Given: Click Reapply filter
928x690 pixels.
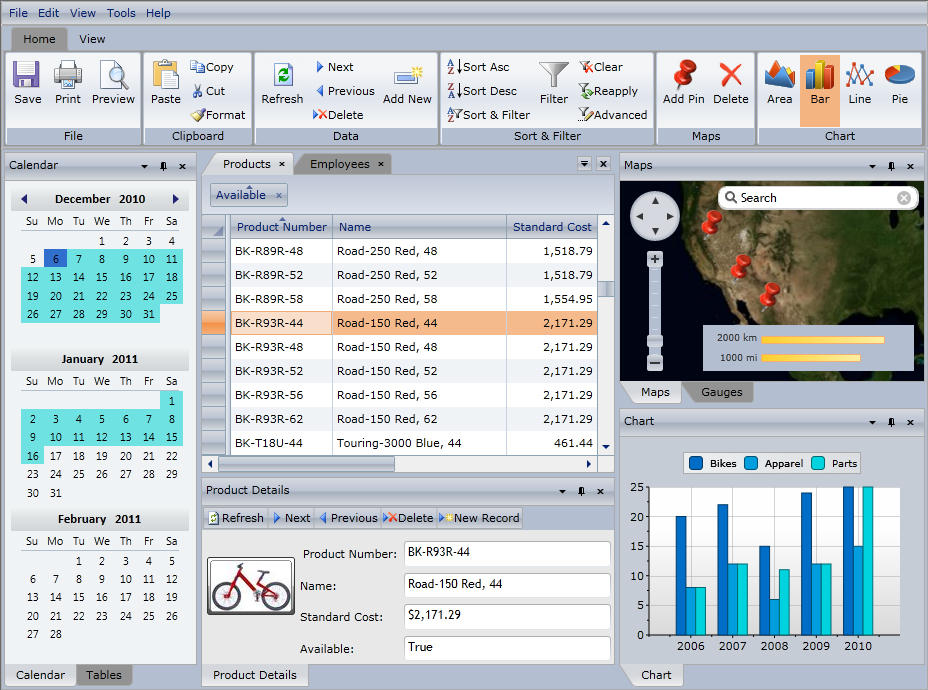Looking at the screenshot, I should [608, 91].
